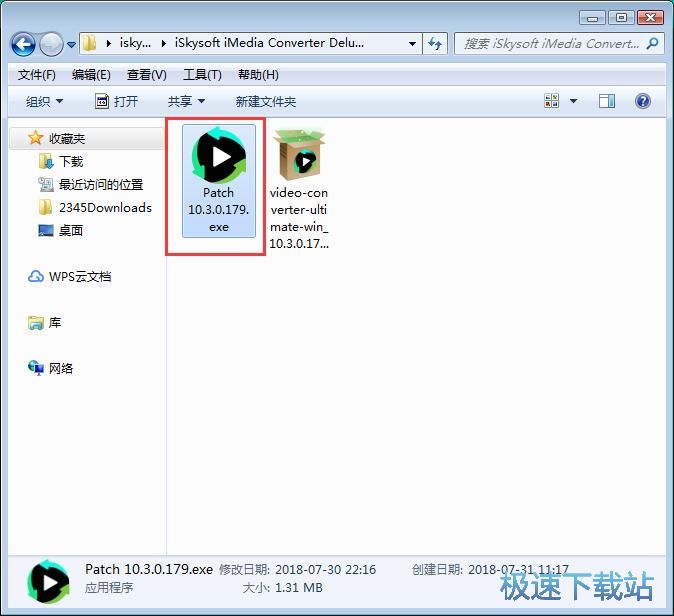Screen dimensions: 674x616
Task: Click the refresh button beside the address bar
Action: [435, 43]
